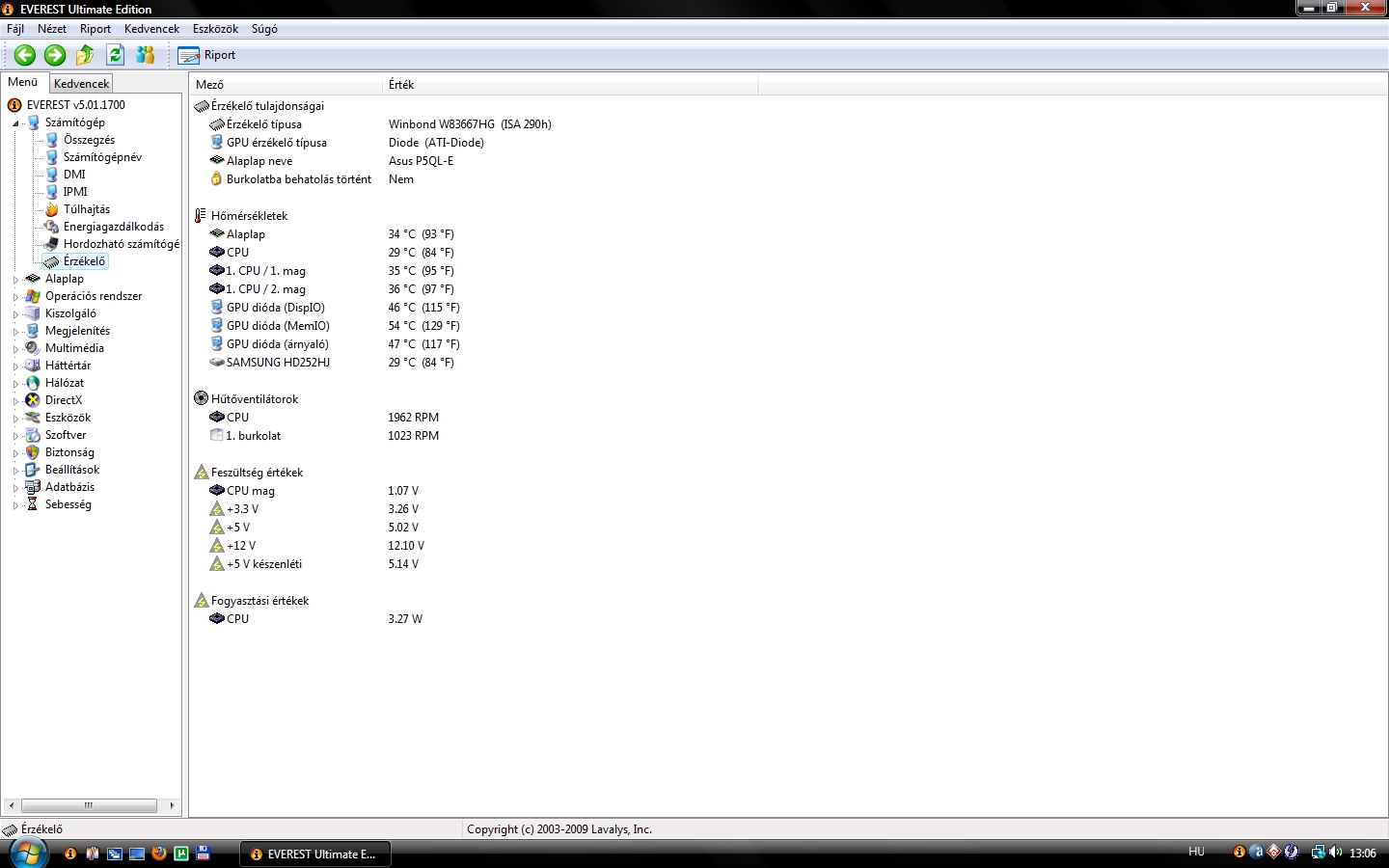Click the Up level arrow toolbar icon

coord(85,55)
